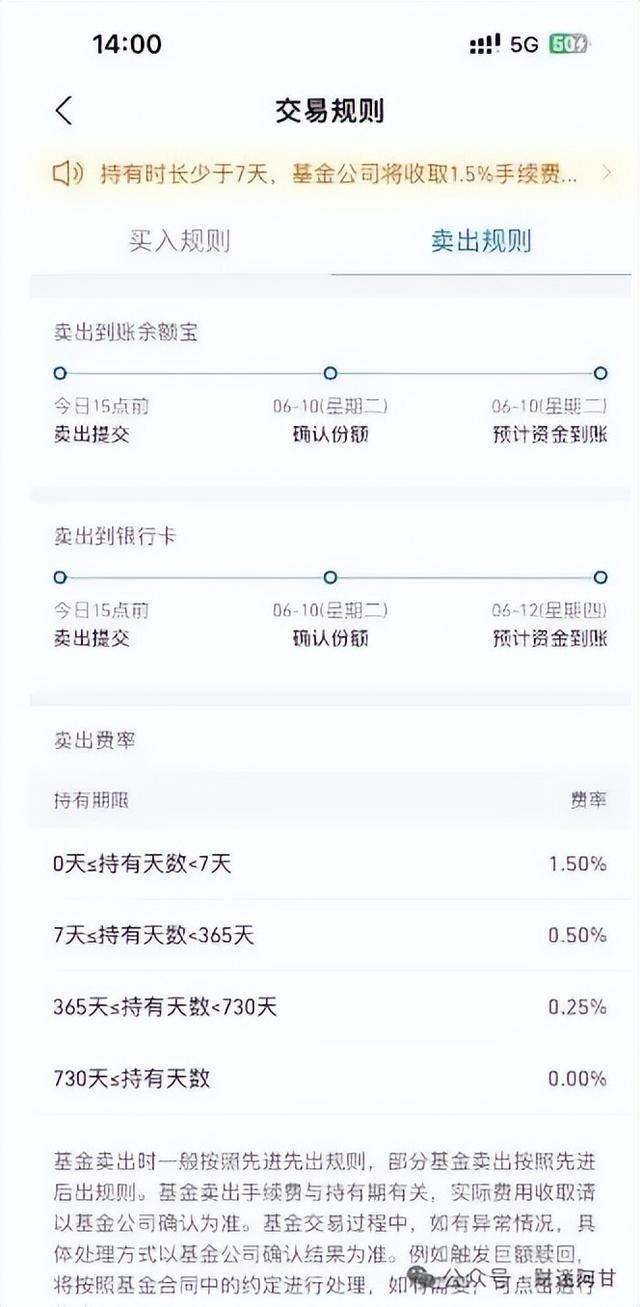Tap the 交易规则 page title

click(x=330, y=110)
